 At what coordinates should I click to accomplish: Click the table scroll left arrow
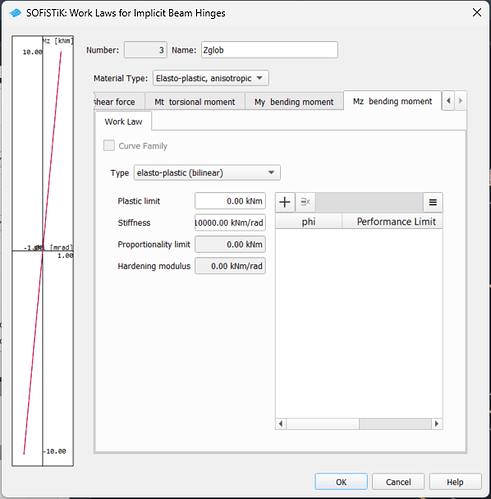(281, 424)
